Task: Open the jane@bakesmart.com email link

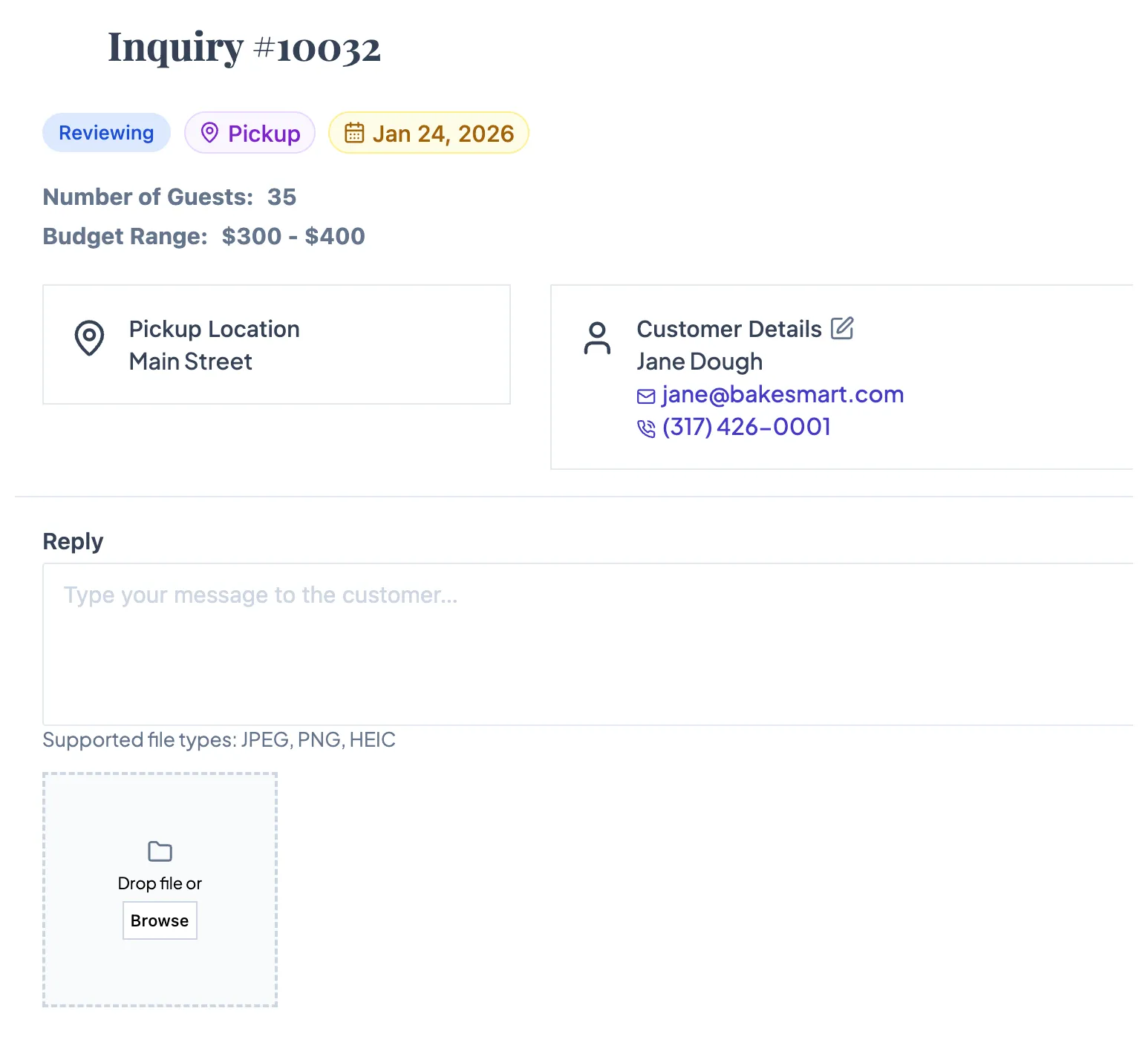Action: click(783, 394)
